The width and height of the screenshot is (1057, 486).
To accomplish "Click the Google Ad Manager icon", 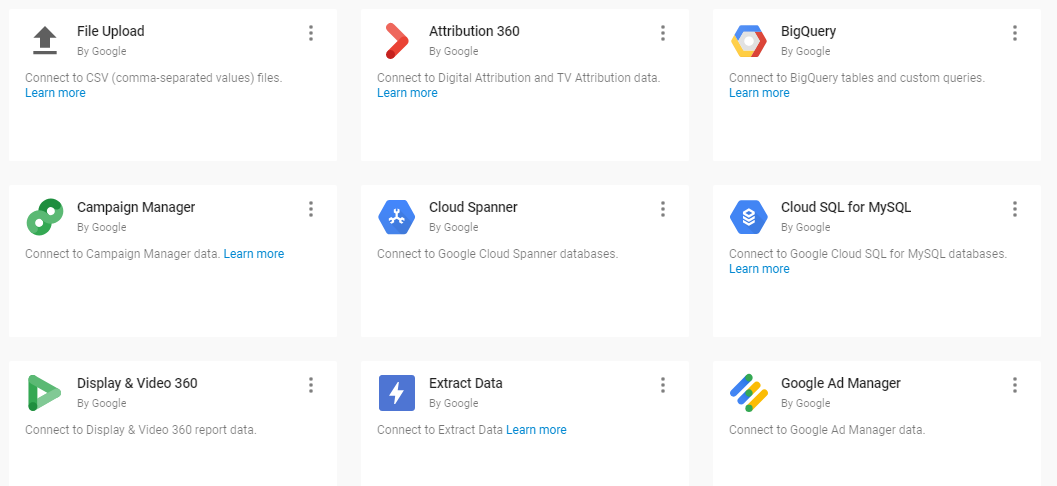I will pyautogui.click(x=748, y=393).
